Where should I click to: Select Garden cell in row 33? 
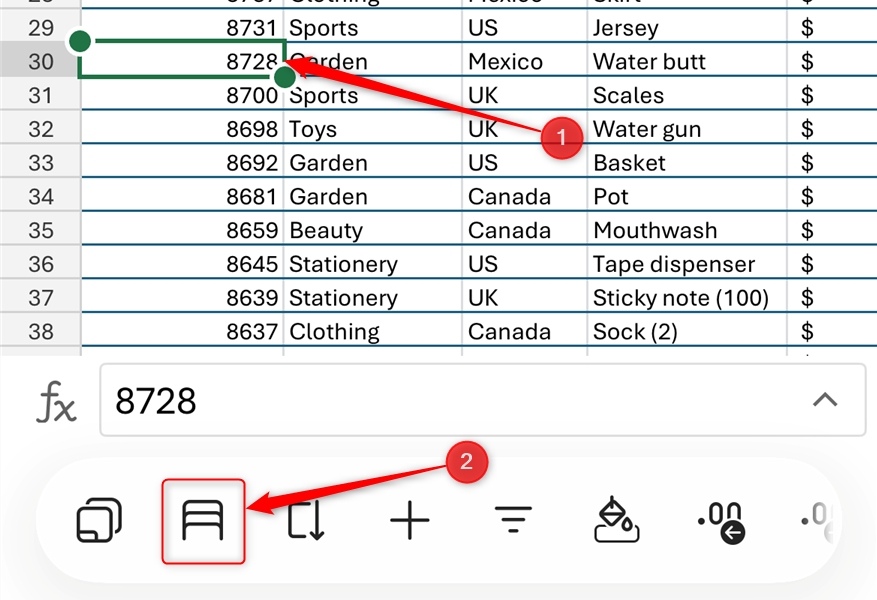[x=373, y=162]
